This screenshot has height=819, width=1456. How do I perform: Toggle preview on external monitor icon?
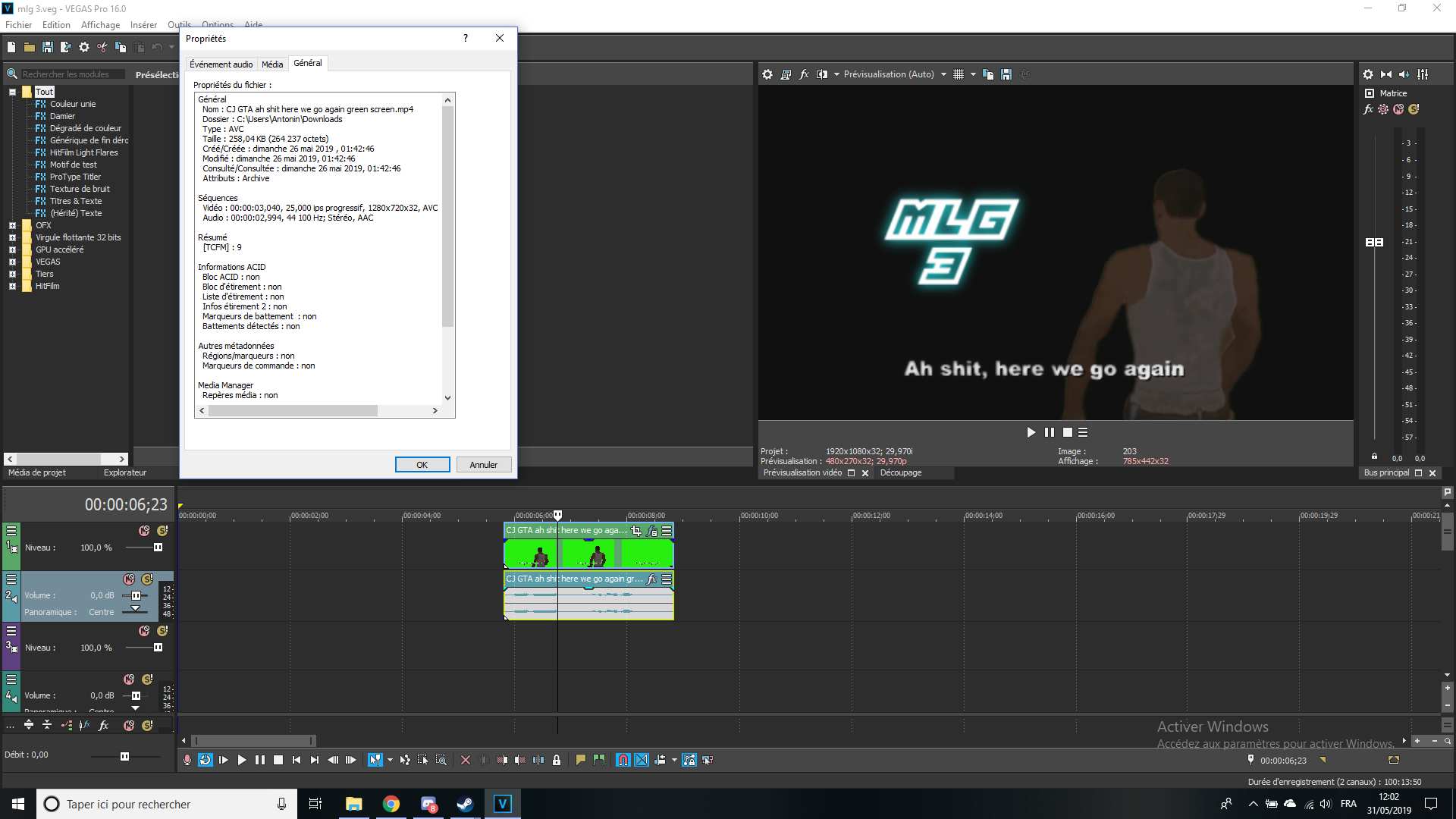point(786,74)
